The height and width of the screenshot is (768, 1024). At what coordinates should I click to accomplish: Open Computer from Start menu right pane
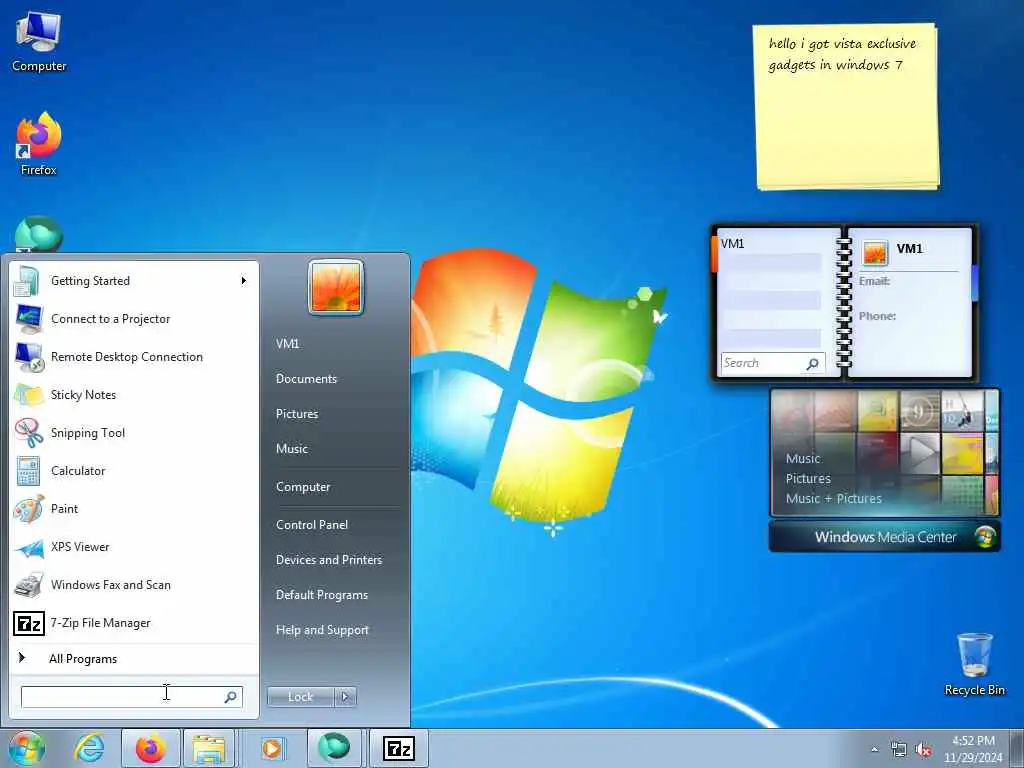click(x=303, y=487)
